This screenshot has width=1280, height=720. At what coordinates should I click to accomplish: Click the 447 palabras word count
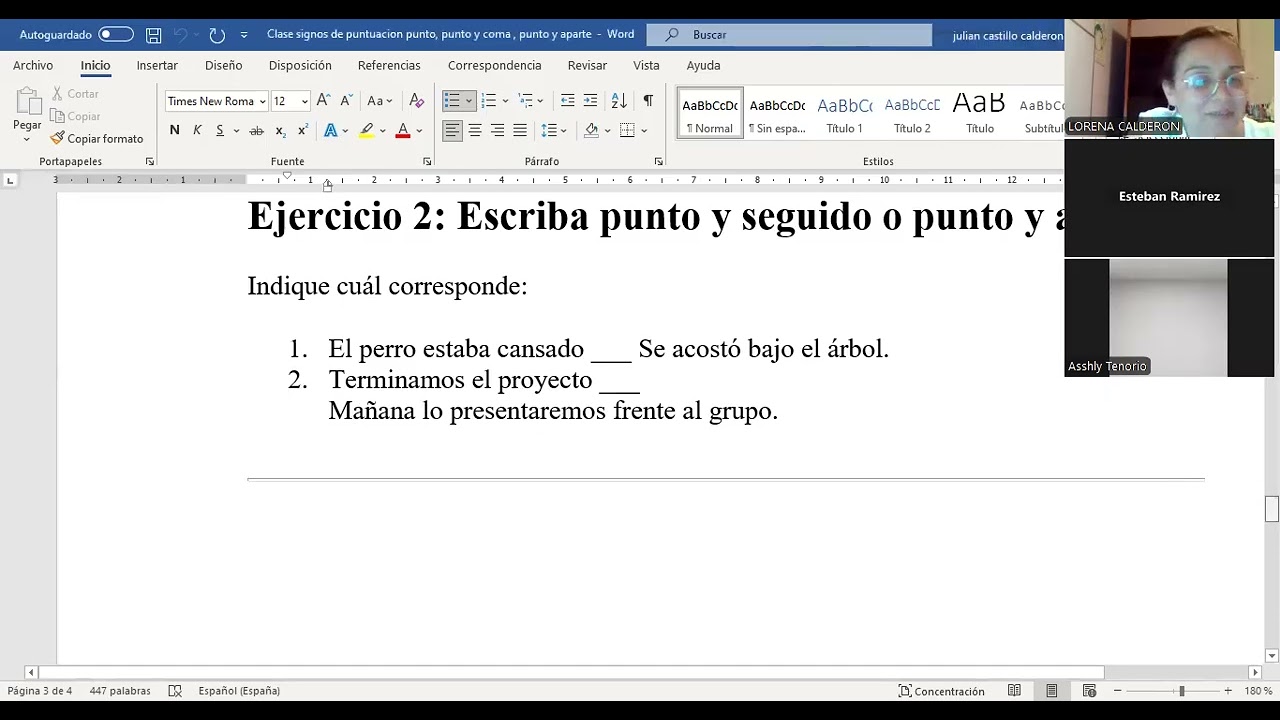(x=120, y=691)
